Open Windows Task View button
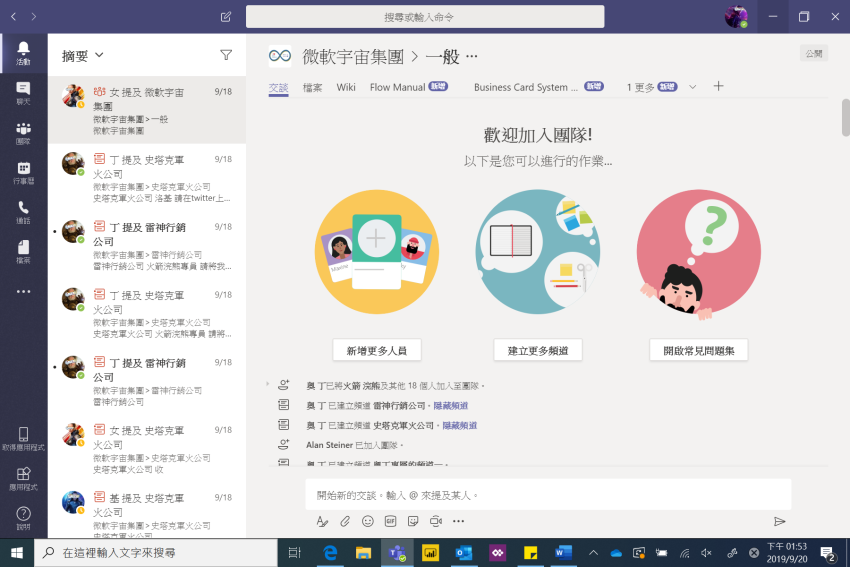The height and width of the screenshot is (567, 850). (294, 552)
